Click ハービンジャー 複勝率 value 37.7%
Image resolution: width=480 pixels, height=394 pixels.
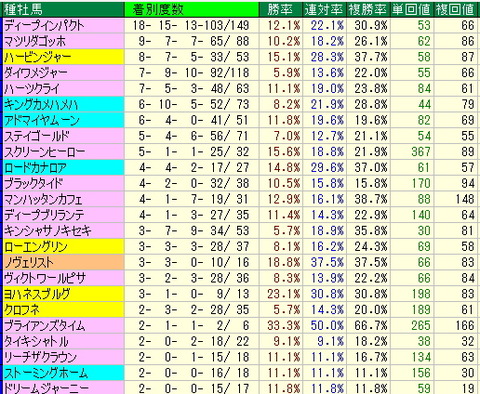point(371,57)
